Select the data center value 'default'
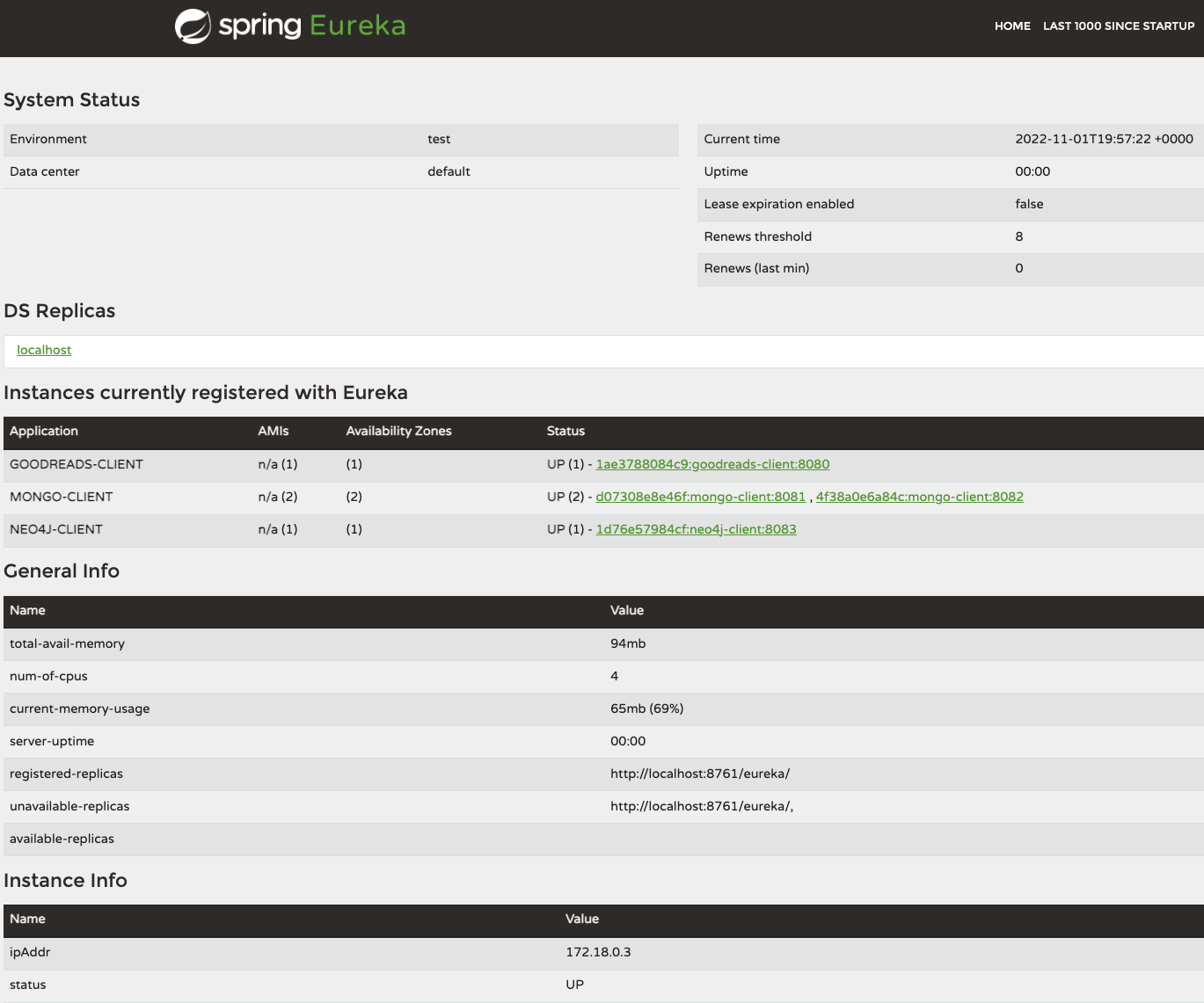Screen dimensions: 1204x1003 pos(449,171)
